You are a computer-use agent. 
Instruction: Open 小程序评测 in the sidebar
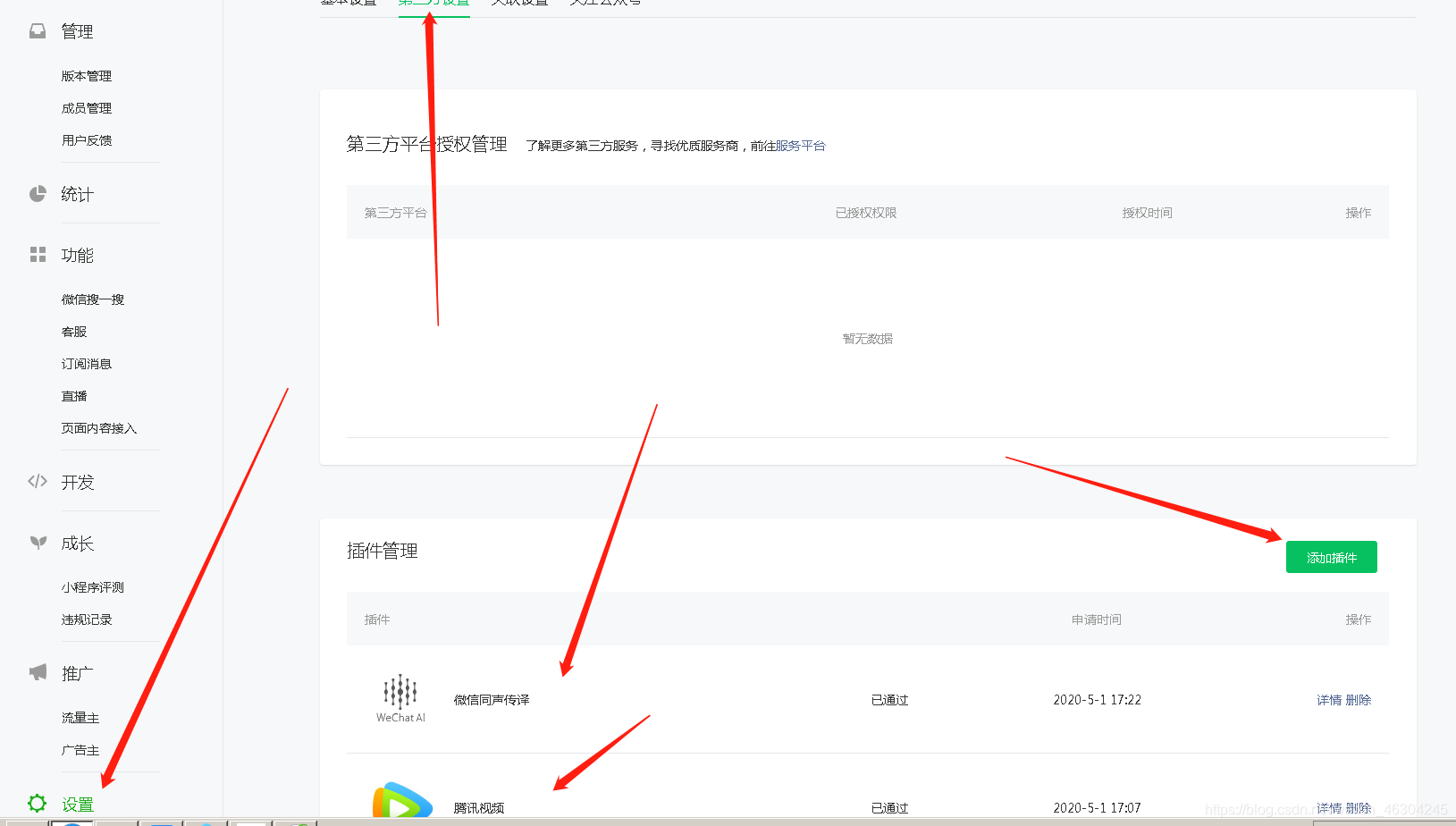[93, 587]
